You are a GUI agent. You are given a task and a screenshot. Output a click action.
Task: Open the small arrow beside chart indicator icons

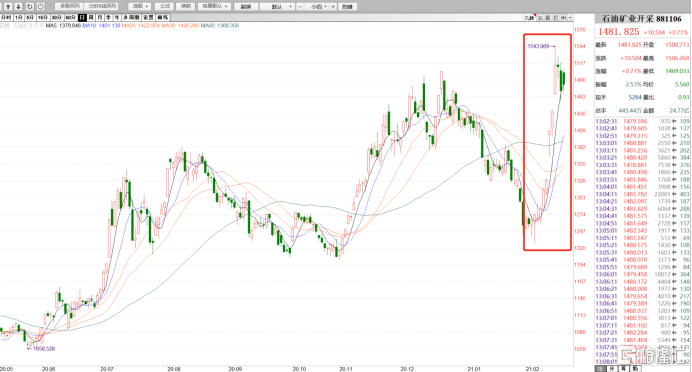(x=570, y=18)
